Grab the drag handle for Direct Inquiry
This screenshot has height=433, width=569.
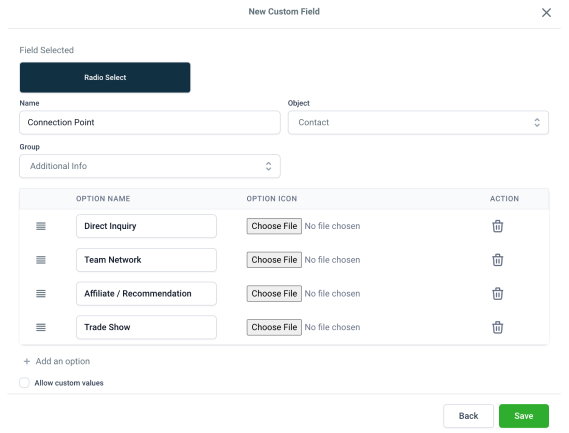[x=41, y=226]
